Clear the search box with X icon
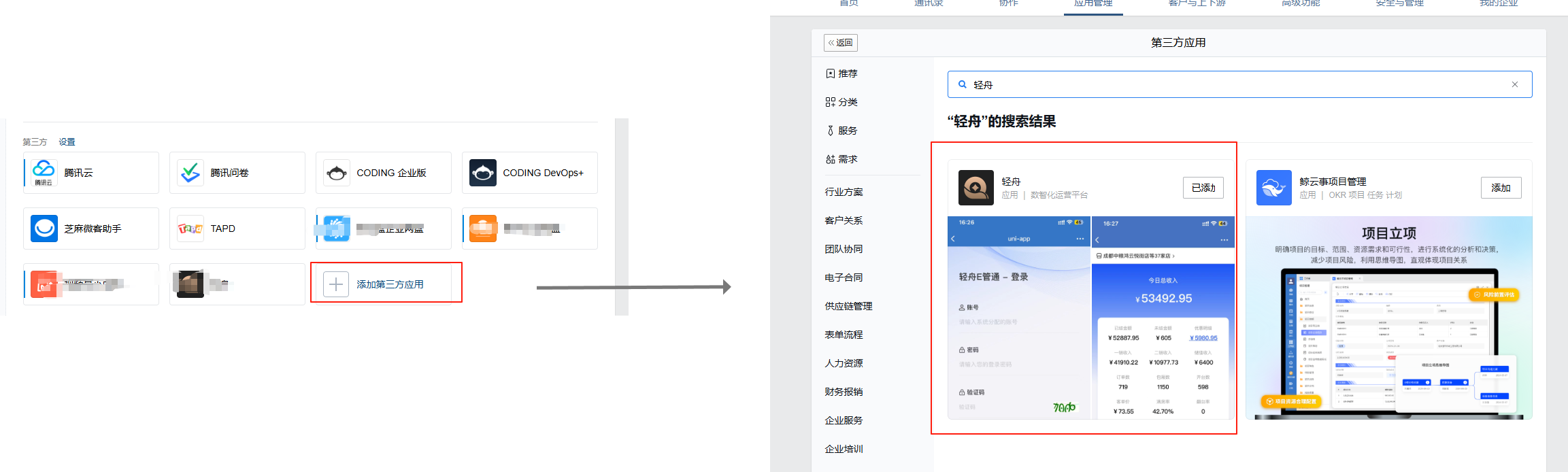The height and width of the screenshot is (472, 1568). point(1515,84)
